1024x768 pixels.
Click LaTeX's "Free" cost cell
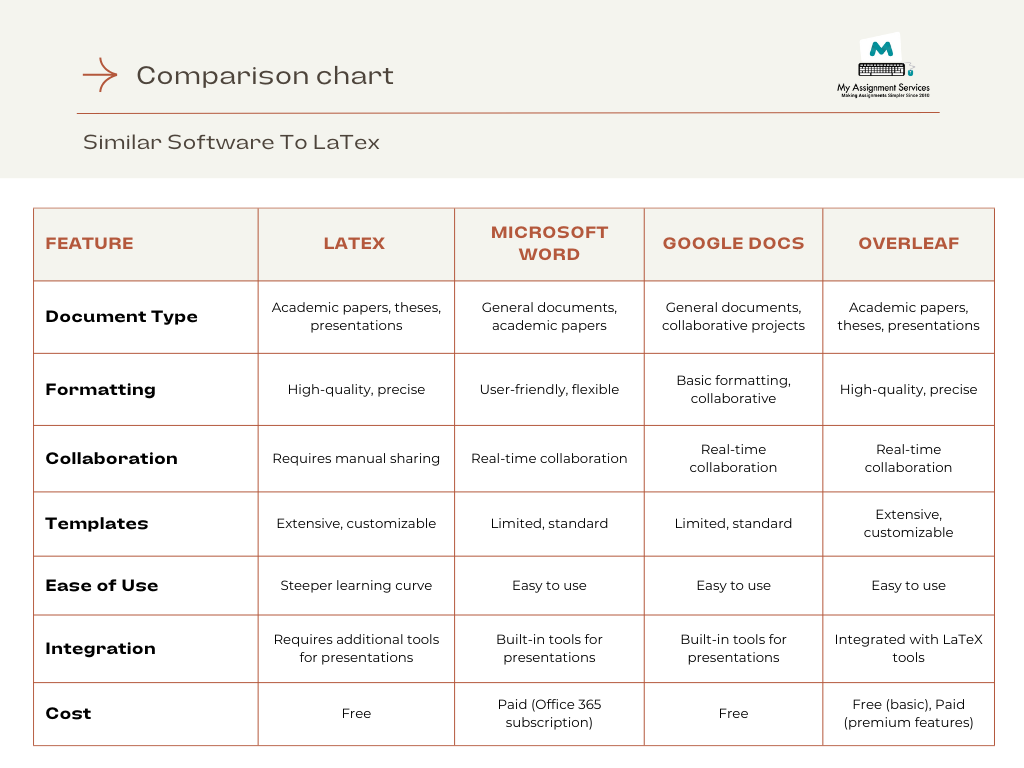pyautogui.click(x=356, y=714)
